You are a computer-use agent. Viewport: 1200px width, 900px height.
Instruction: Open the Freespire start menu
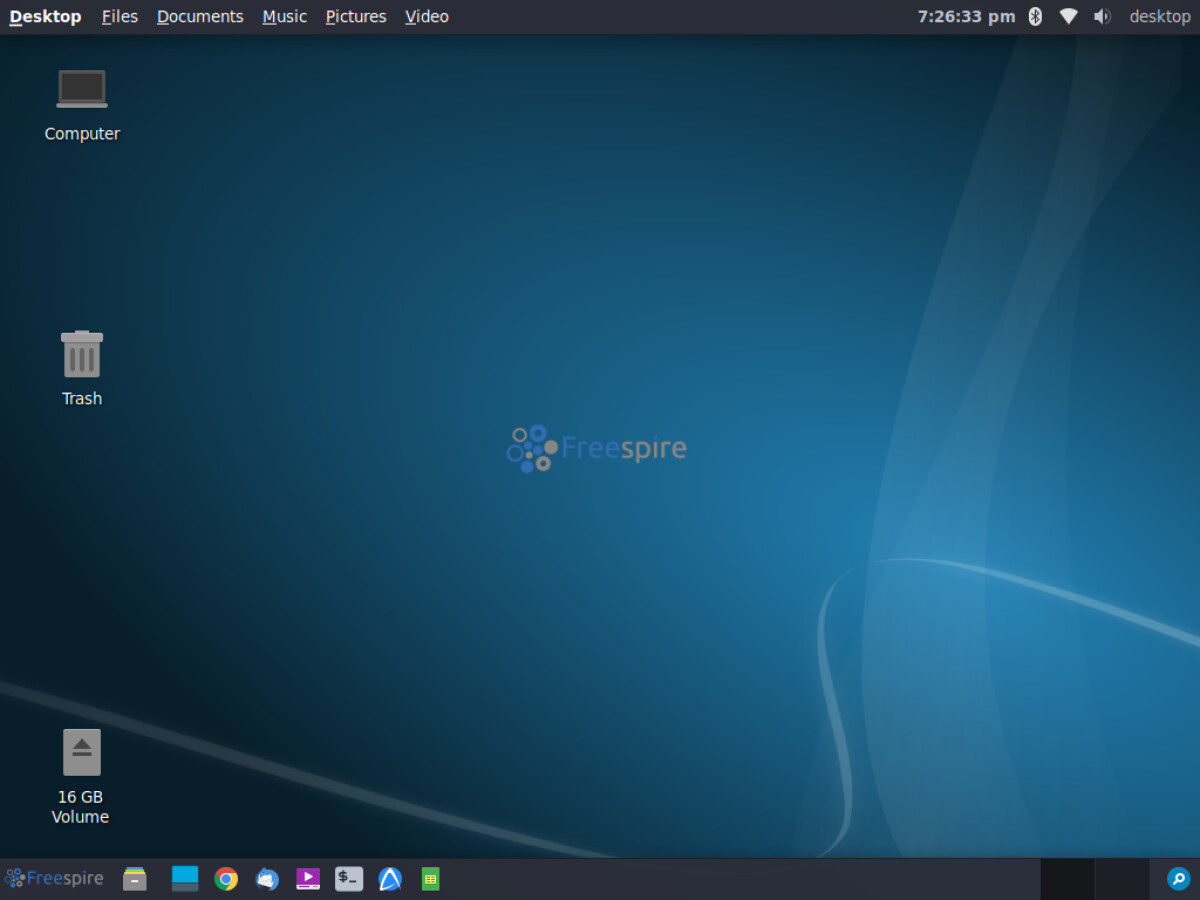coord(55,879)
